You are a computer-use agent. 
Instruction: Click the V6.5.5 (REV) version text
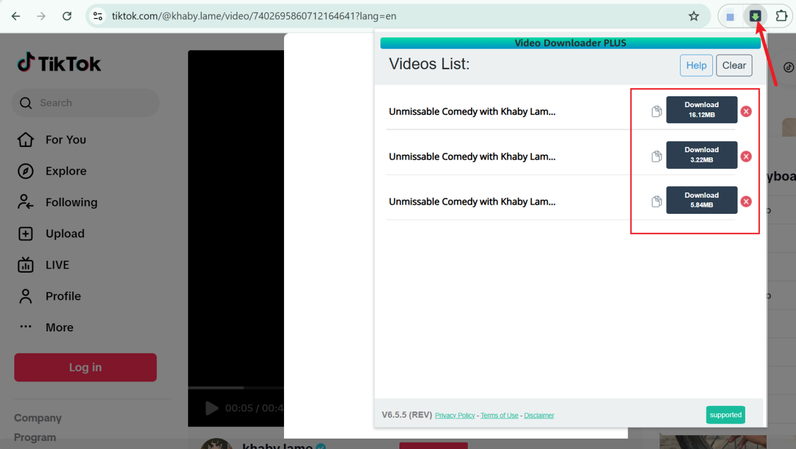click(407, 415)
